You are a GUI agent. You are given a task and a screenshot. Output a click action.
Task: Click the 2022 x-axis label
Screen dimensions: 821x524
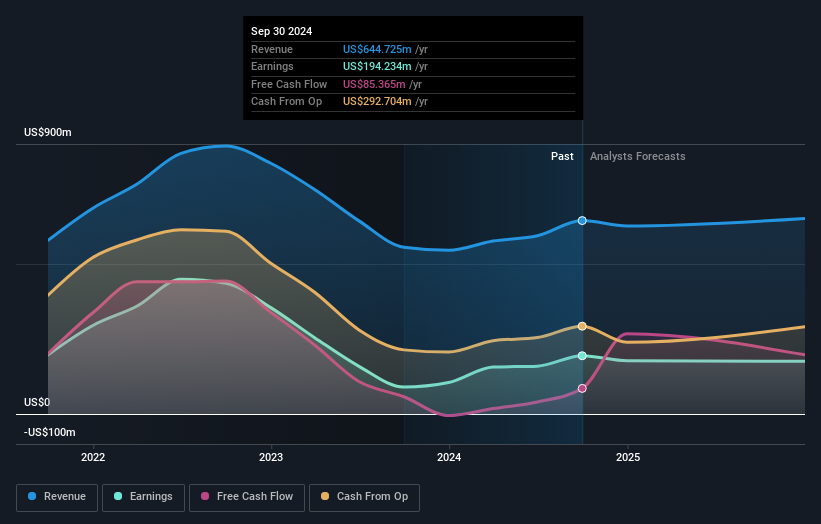(x=93, y=458)
